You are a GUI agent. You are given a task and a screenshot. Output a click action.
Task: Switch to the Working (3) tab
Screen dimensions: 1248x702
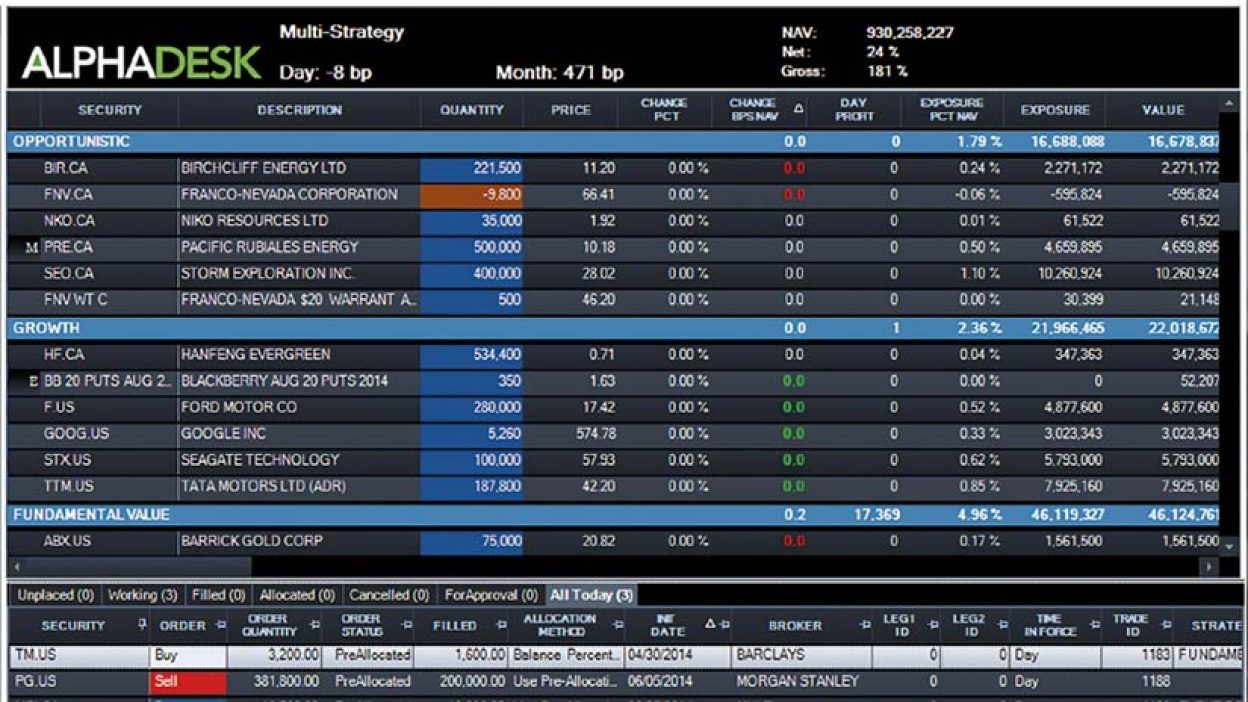coord(142,595)
